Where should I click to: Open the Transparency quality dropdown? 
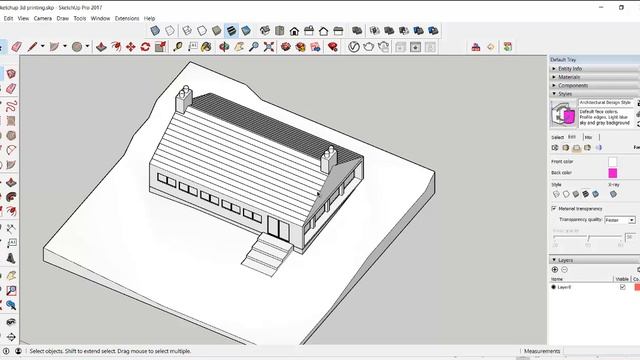tap(620, 220)
